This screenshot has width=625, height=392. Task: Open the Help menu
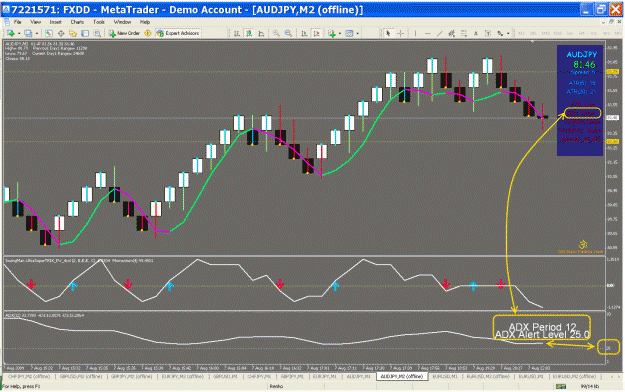(145, 22)
